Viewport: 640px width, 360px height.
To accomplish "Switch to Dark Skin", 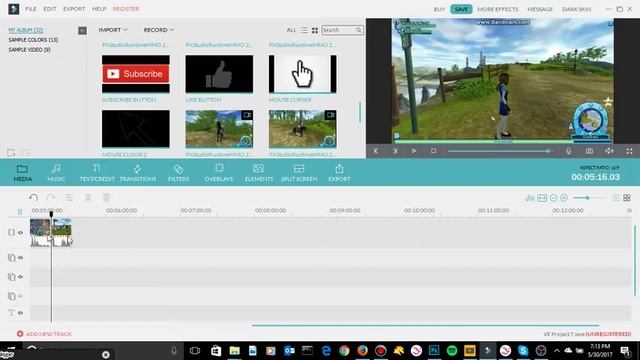I will (x=576, y=9).
